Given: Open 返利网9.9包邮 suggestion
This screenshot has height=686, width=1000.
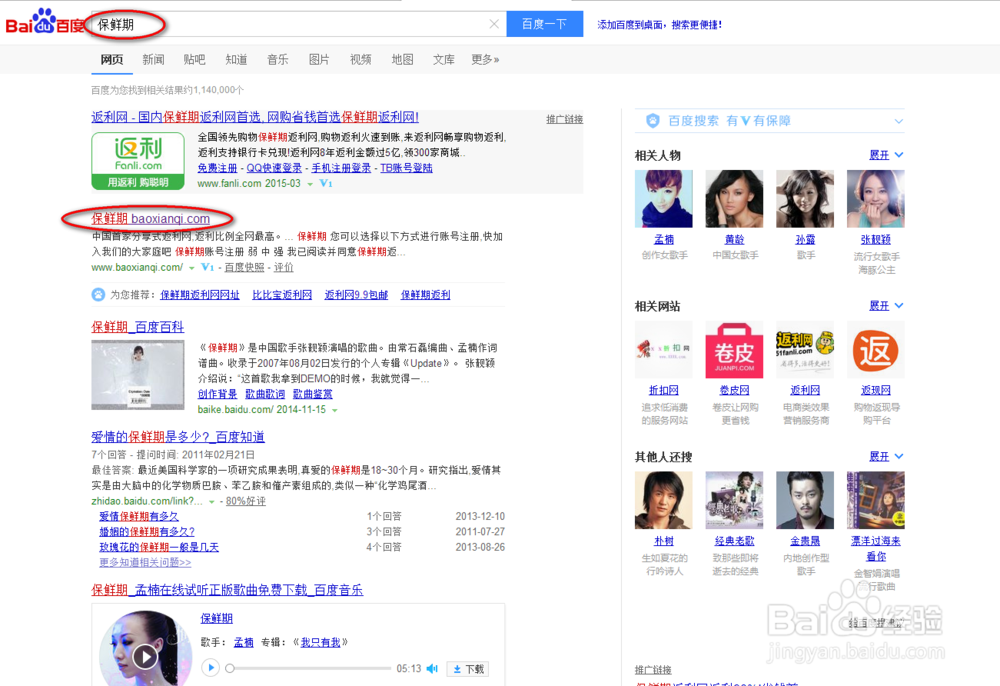Looking at the screenshot, I should coord(356,295).
